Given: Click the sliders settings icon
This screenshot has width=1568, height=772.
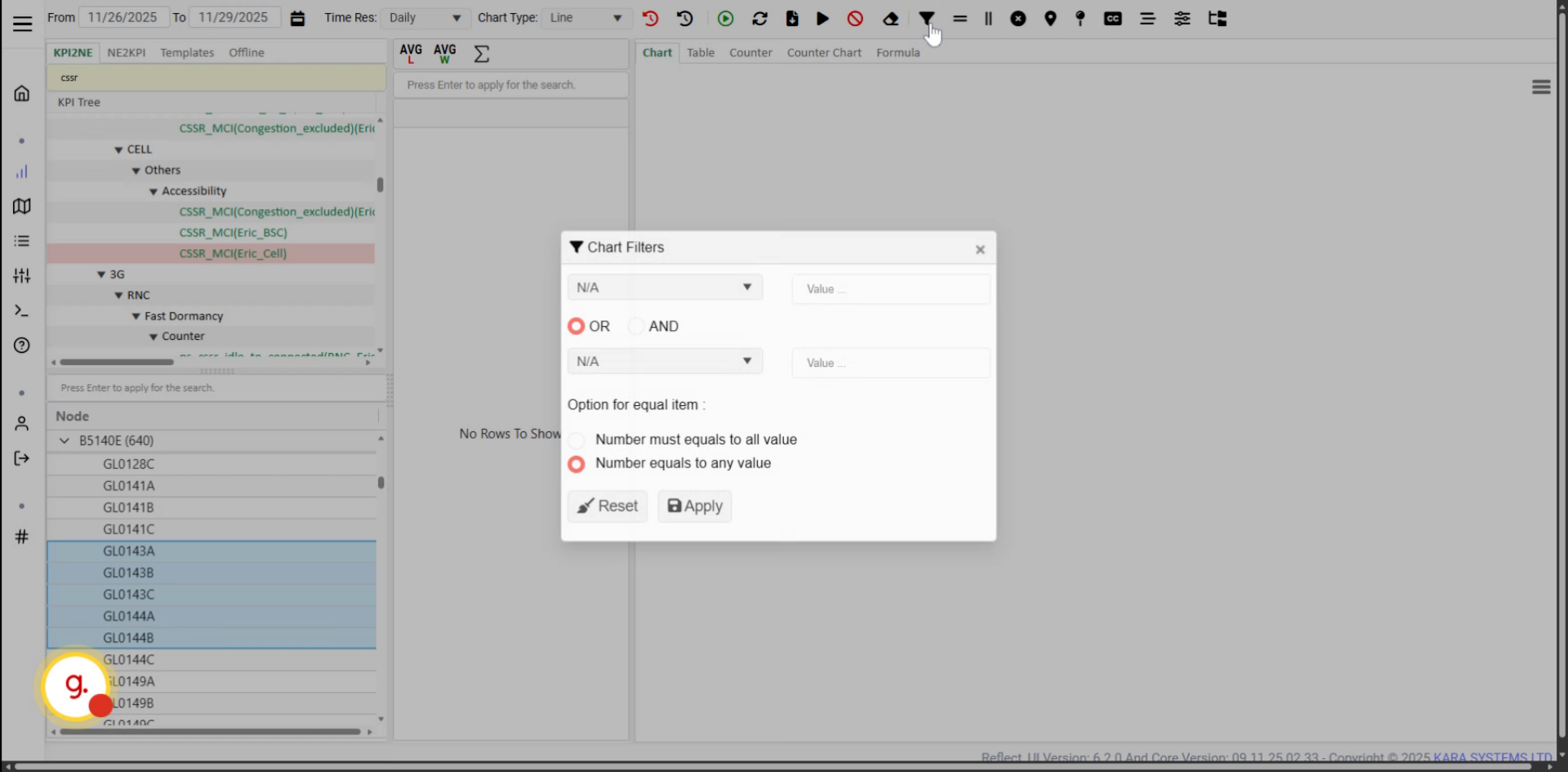Looking at the screenshot, I should click(1182, 18).
